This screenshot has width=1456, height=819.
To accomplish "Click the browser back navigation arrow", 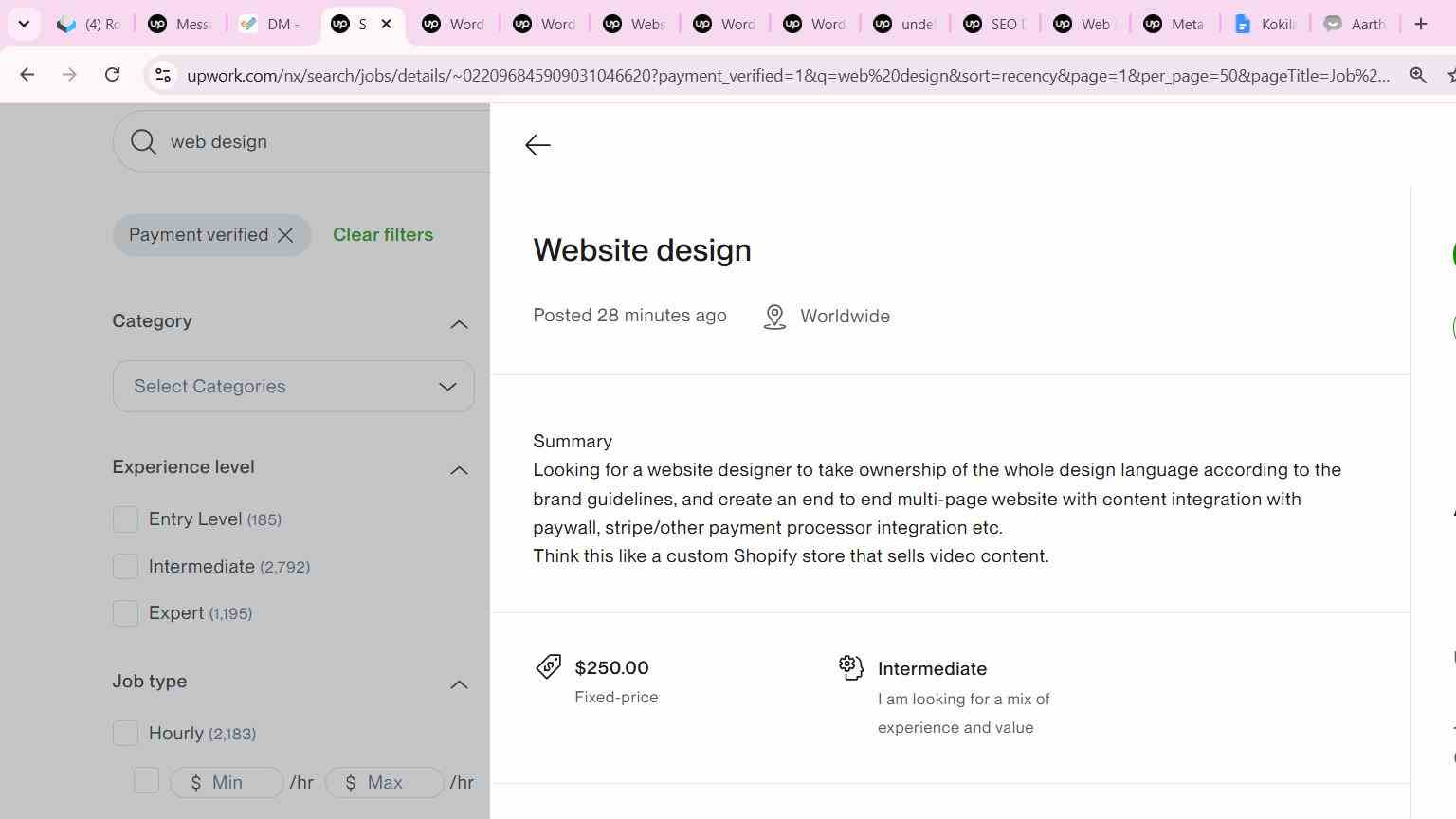I will point(27,75).
